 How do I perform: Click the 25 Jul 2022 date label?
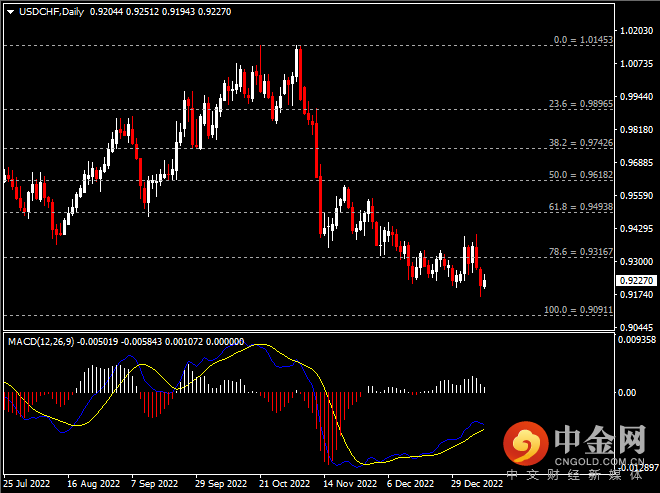pyautogui.click(x=28, y=482)
